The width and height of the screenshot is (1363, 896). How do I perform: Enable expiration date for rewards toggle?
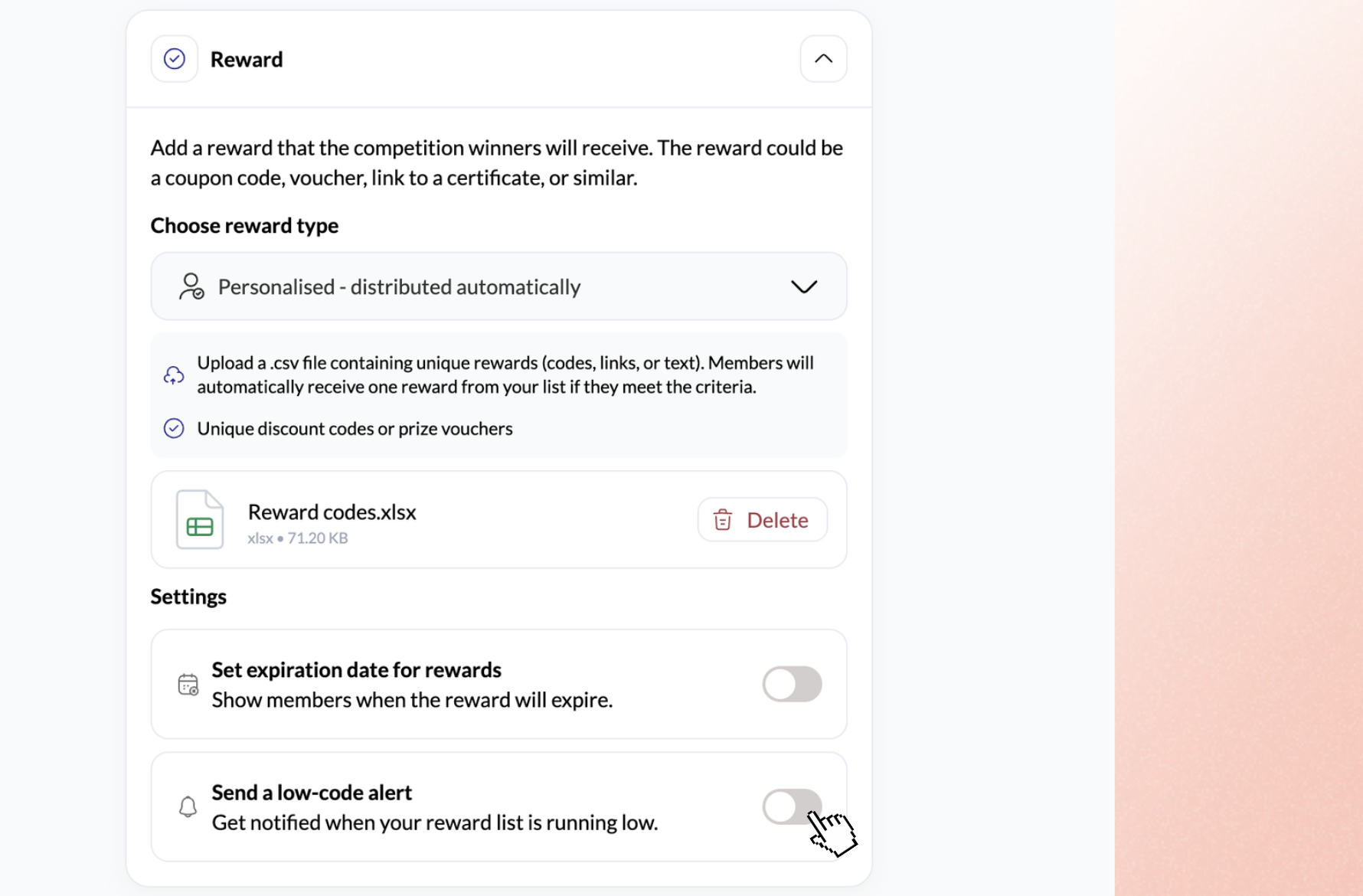pyautogui.click(x=792, y=684)
